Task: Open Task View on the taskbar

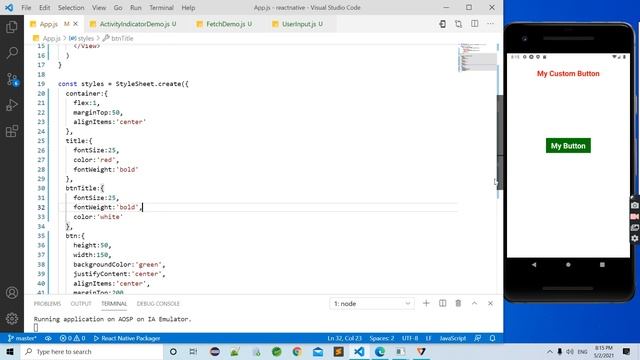Action: 193,351
